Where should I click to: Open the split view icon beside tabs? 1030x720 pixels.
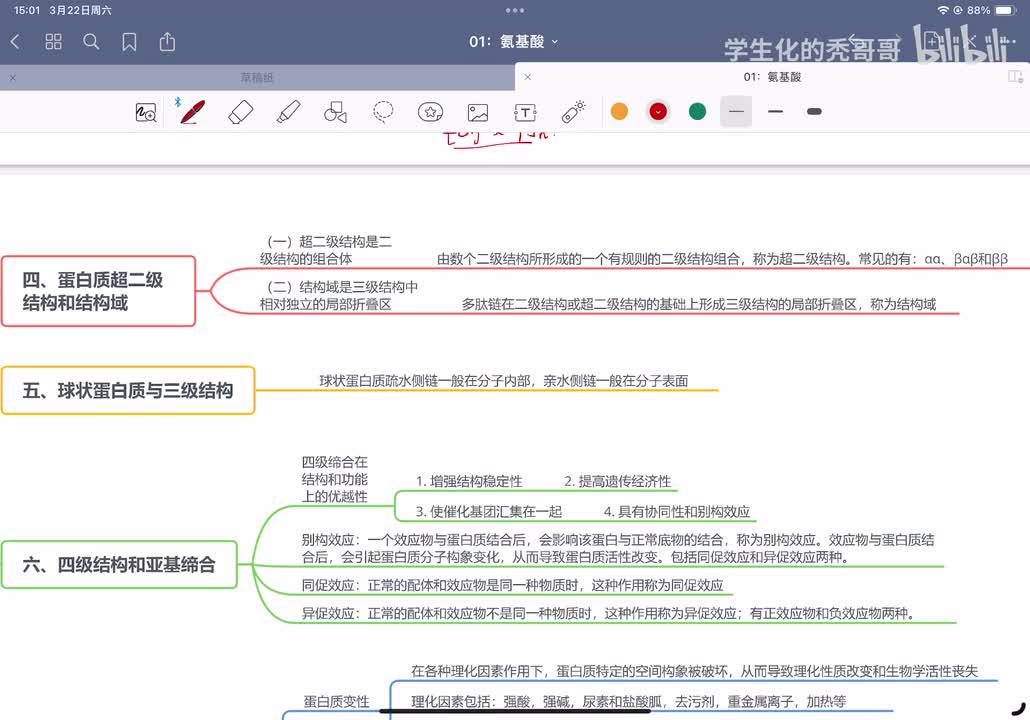pos(1016,77)
